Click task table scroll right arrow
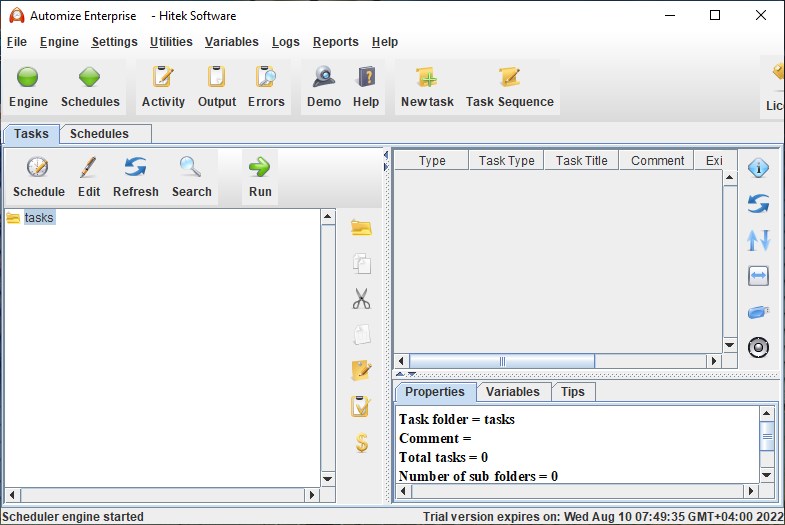The image size is (785, 525). tap(714, 361)
